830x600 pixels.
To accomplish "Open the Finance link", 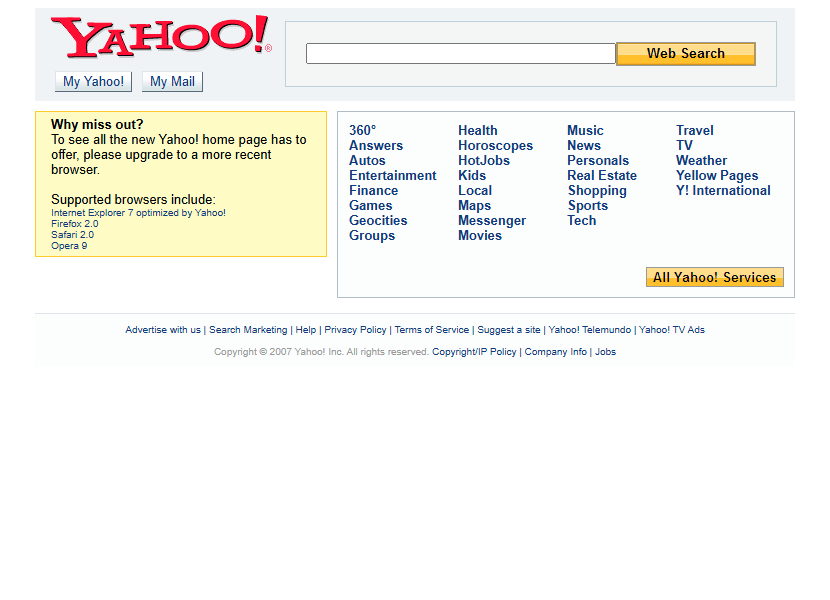I will [374, 191].
